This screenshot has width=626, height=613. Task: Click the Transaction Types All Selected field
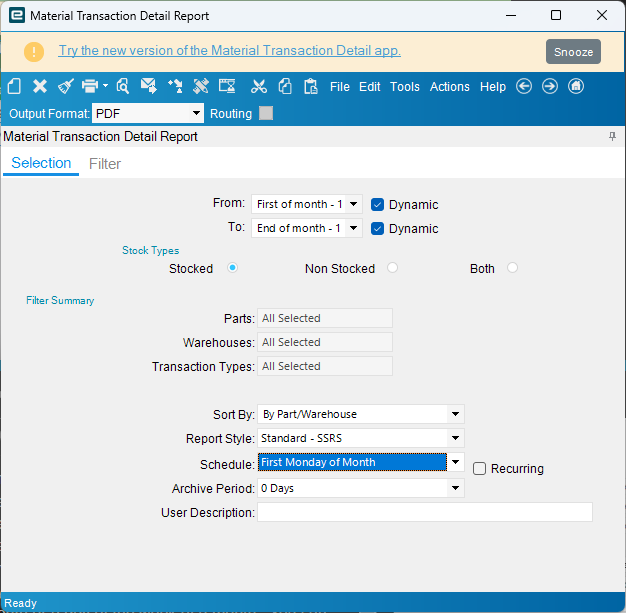pyautogui.click(x=325, y=366)
